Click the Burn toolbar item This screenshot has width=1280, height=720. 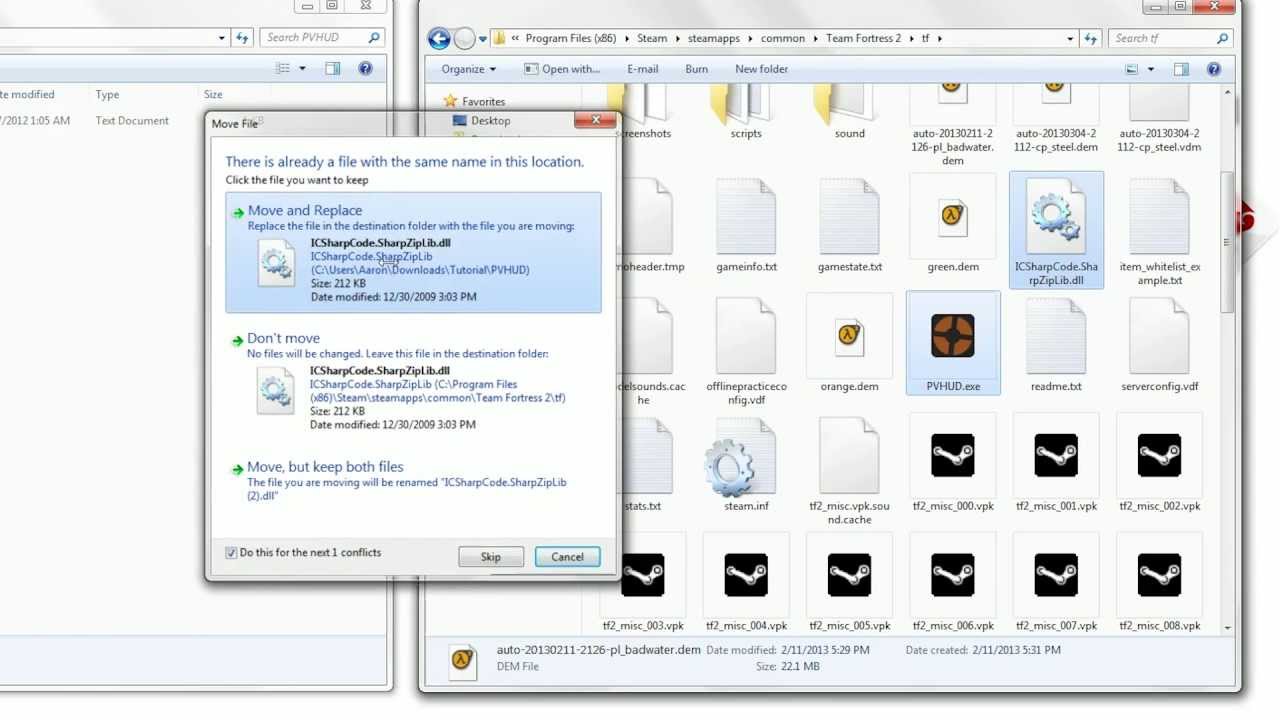[x=697, y=69]
